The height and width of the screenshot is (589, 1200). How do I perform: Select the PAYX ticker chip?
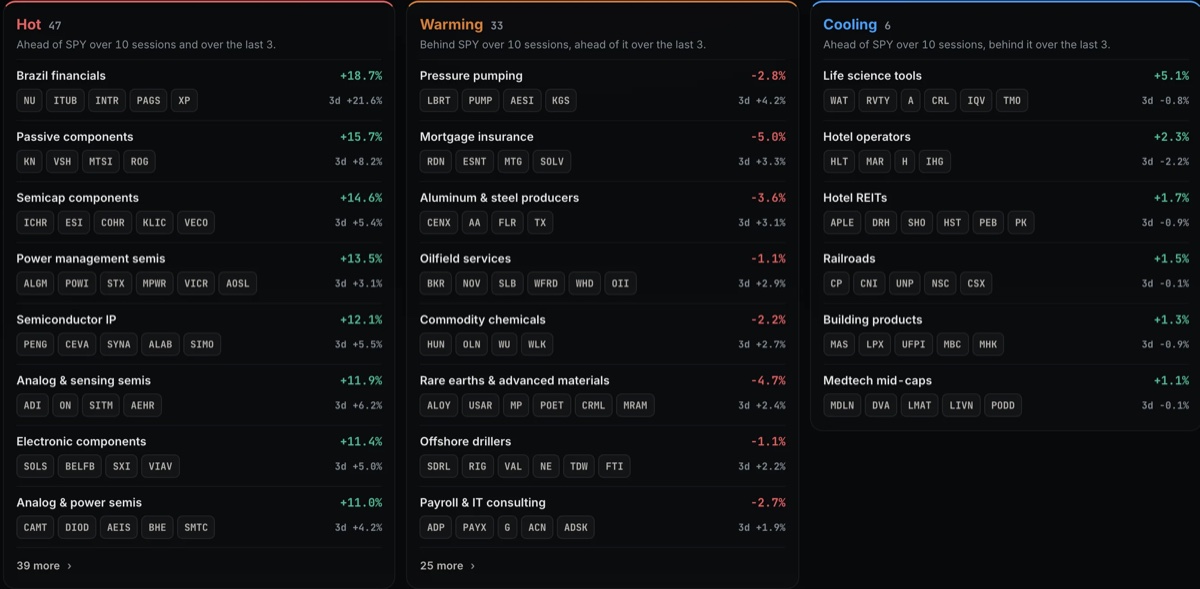(x=474, y=528)
